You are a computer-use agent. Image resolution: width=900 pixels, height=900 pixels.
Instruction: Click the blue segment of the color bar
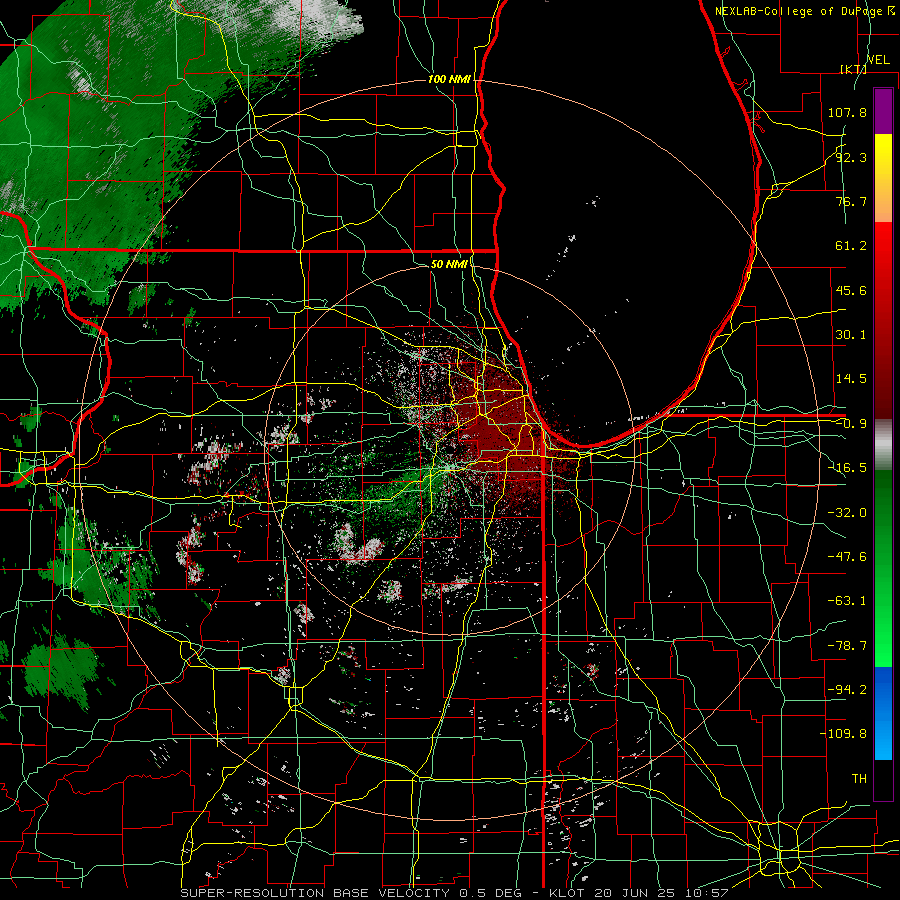pyautogui.click(x=883, y=713)
